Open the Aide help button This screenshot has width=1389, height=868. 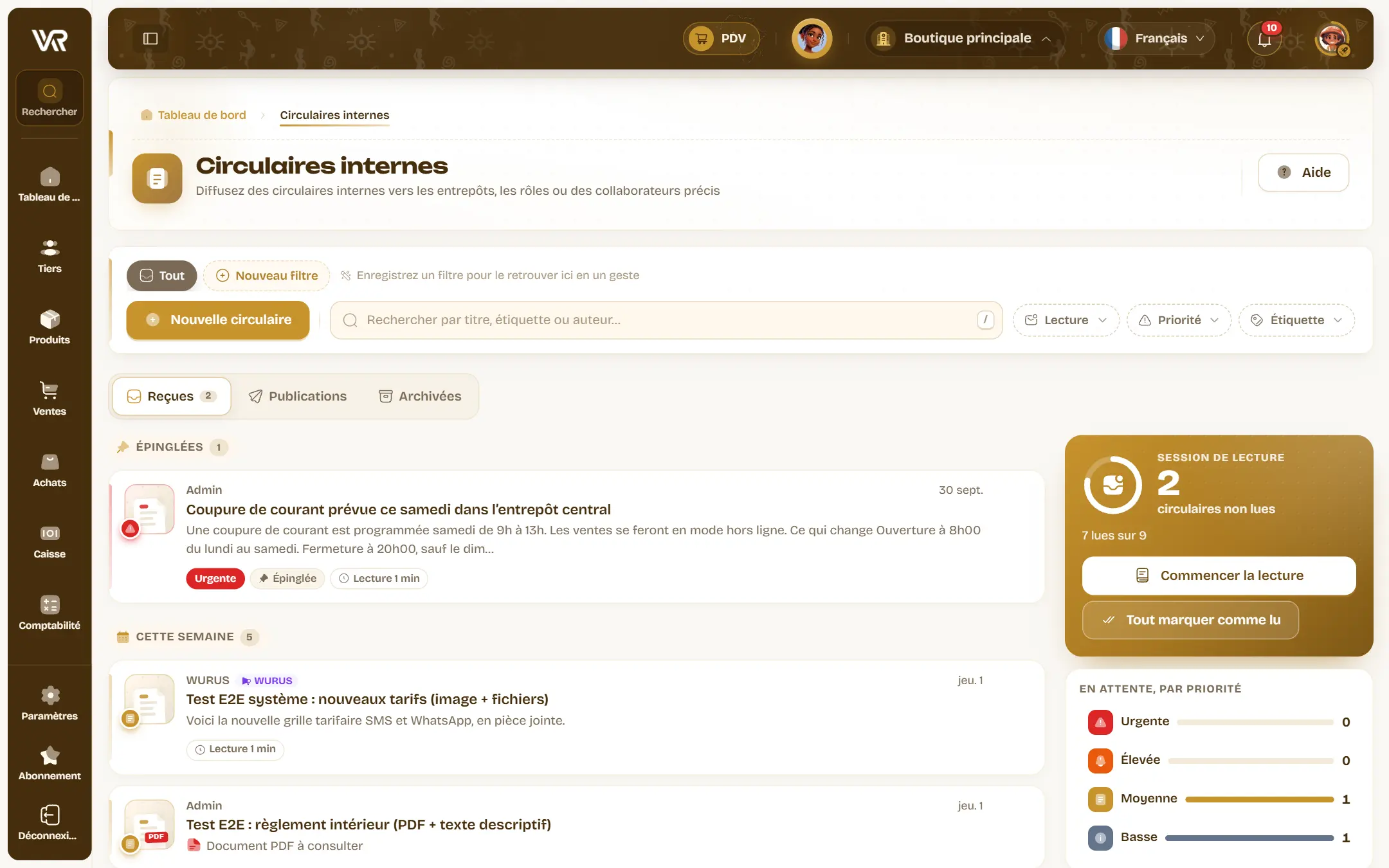[x=1303, y=172]
